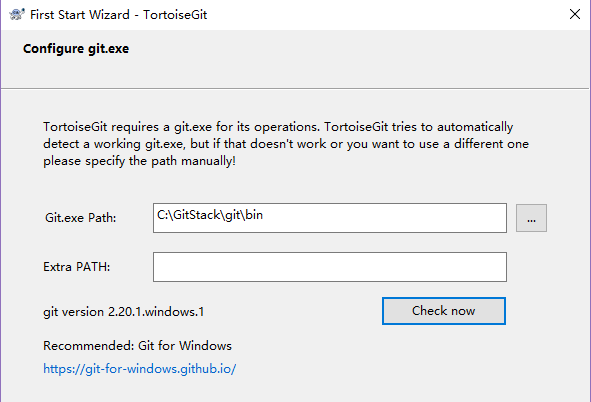
Task: Click the 'First Start Wizard - TortoiseGit' title
Action: (x=118, y=15)
